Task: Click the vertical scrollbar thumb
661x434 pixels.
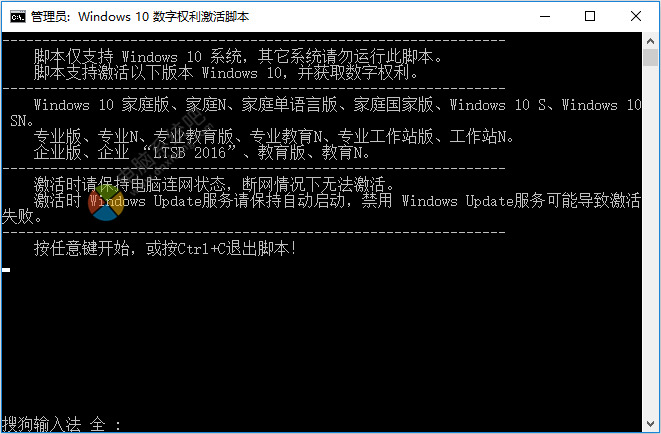Action: [x=650, y=57]
